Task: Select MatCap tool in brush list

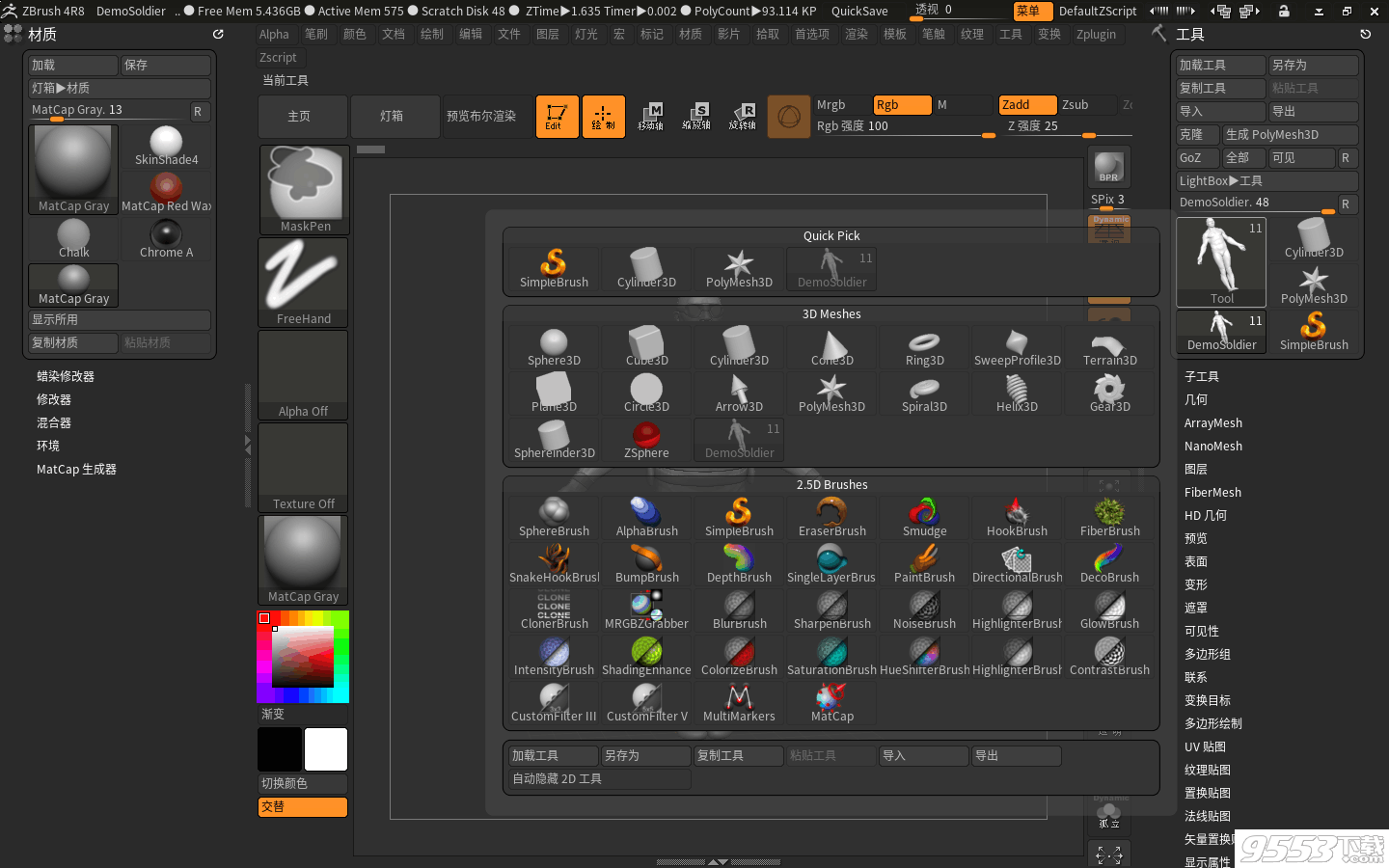Action: (x=831, y=703)
